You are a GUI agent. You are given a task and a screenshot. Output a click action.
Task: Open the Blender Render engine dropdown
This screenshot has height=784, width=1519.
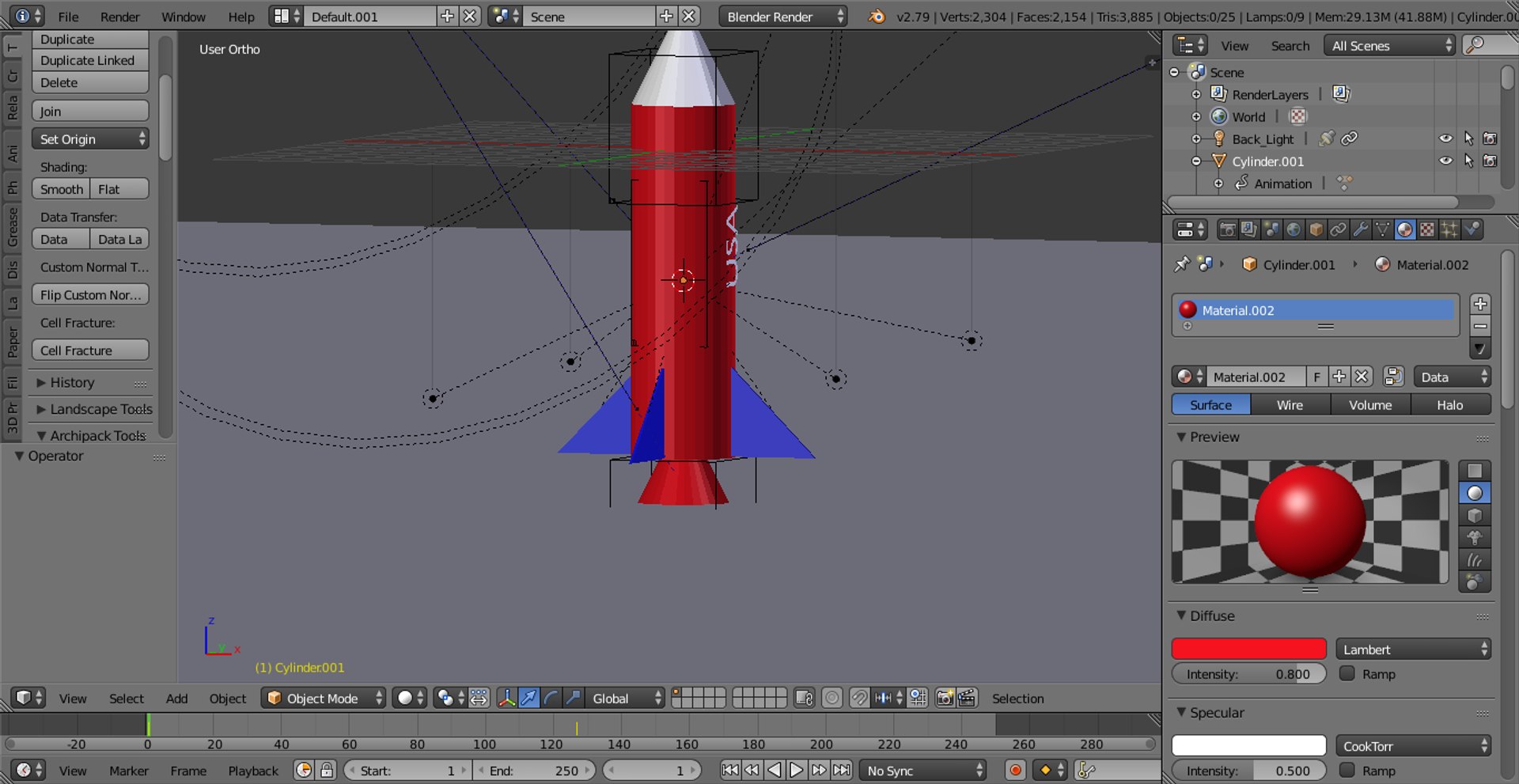[782, 16]
